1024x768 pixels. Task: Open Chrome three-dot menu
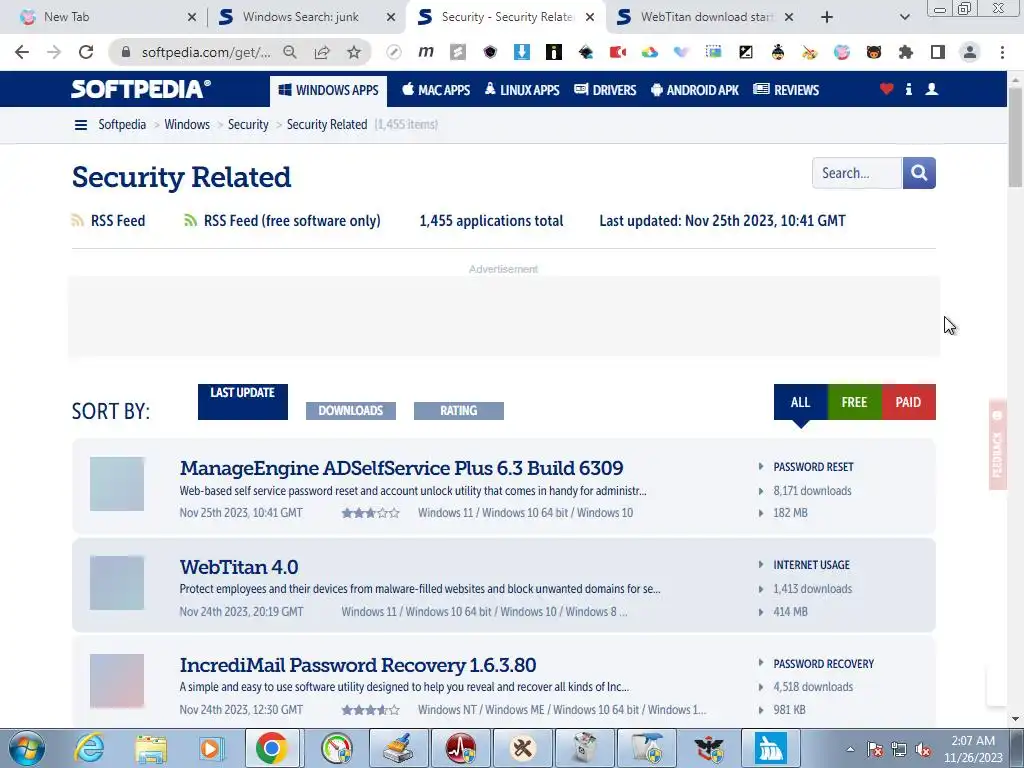1002,52
